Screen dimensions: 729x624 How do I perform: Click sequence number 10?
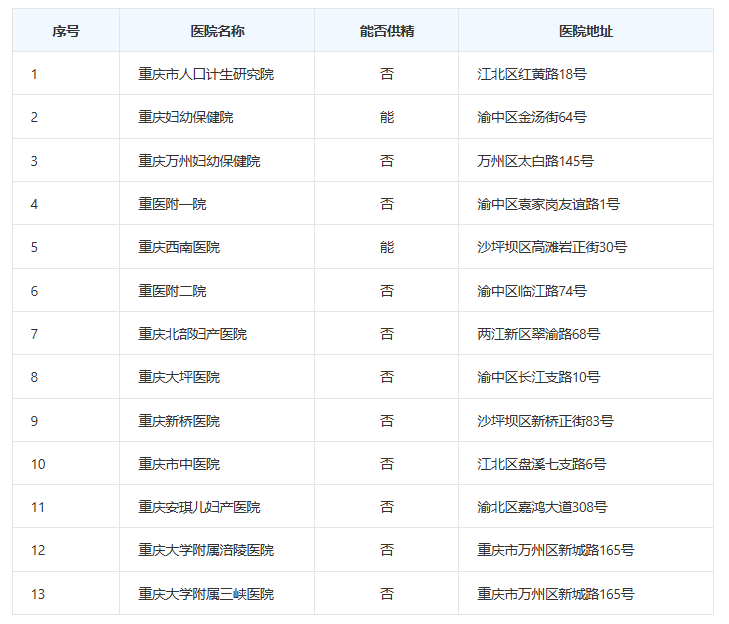click(38, 464)
